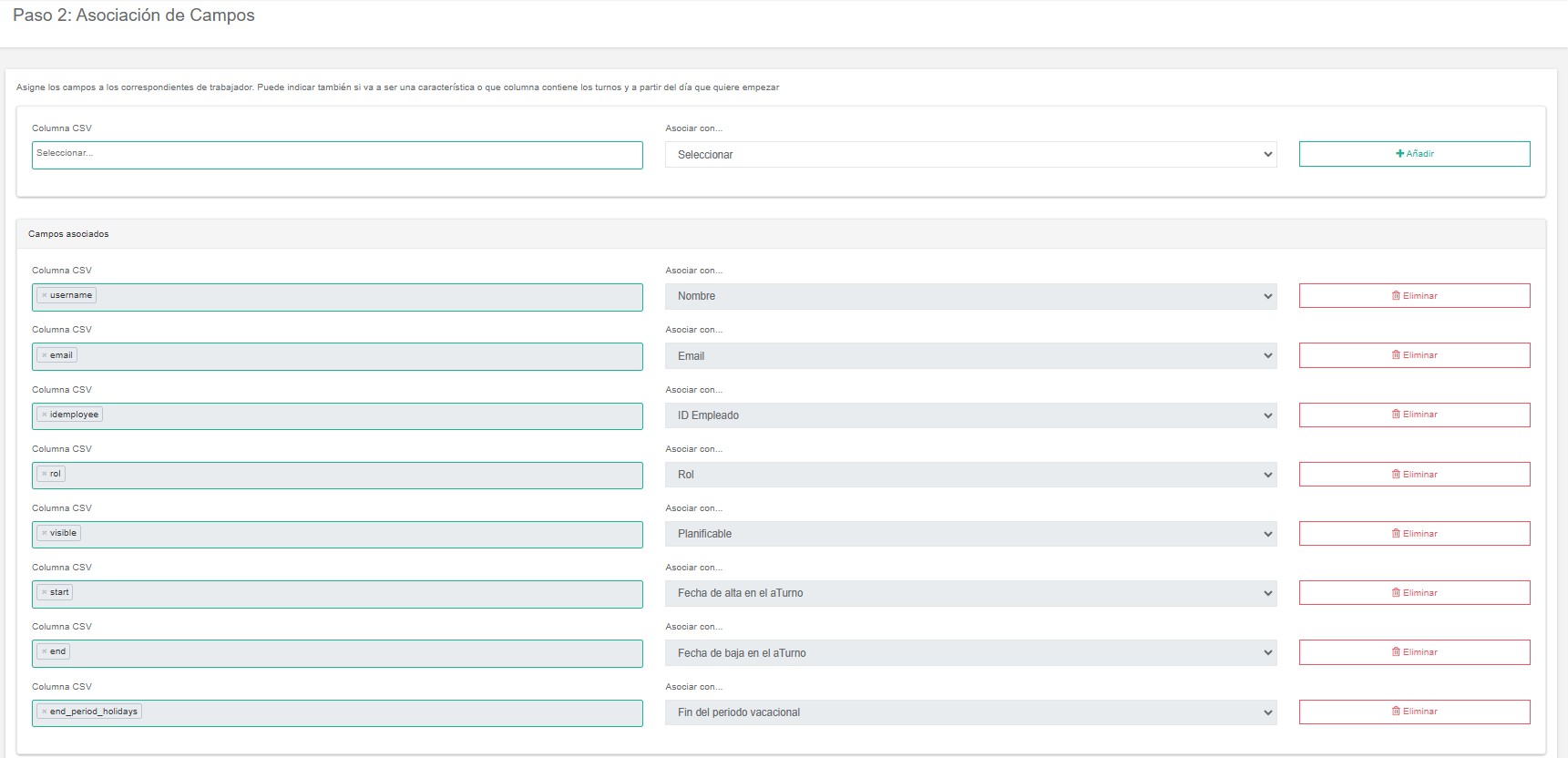Open the Fecha de alta en el aTurno dropdown
Image resolution: width=1568 pixels, height=758 pixels.
970,593
